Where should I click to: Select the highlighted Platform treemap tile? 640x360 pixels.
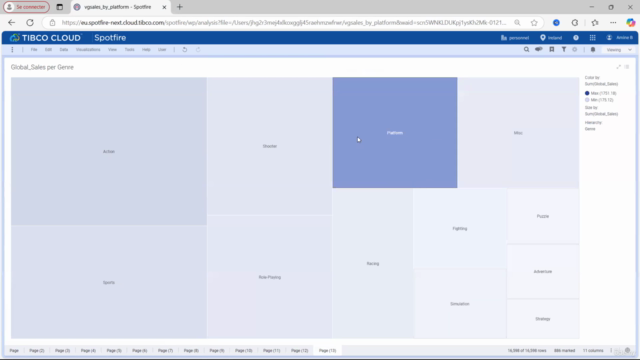(x=395, y=133)
